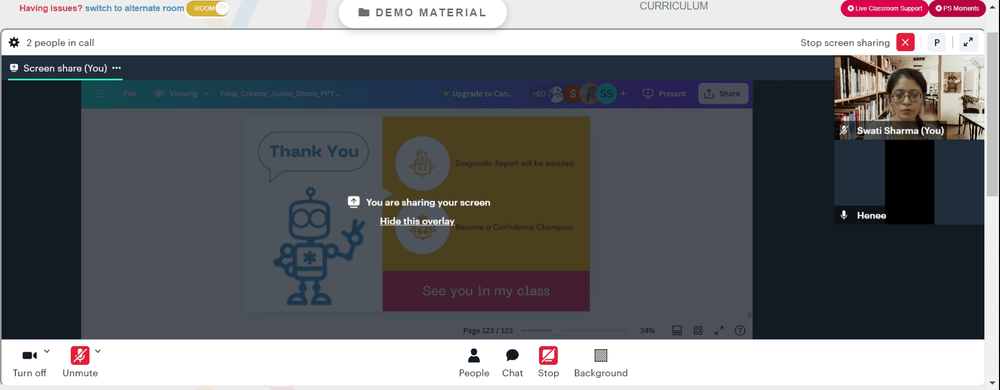Open Screen share tab options ellipsis
Viewport: 1000px width, 390px height.
point(117,68)
